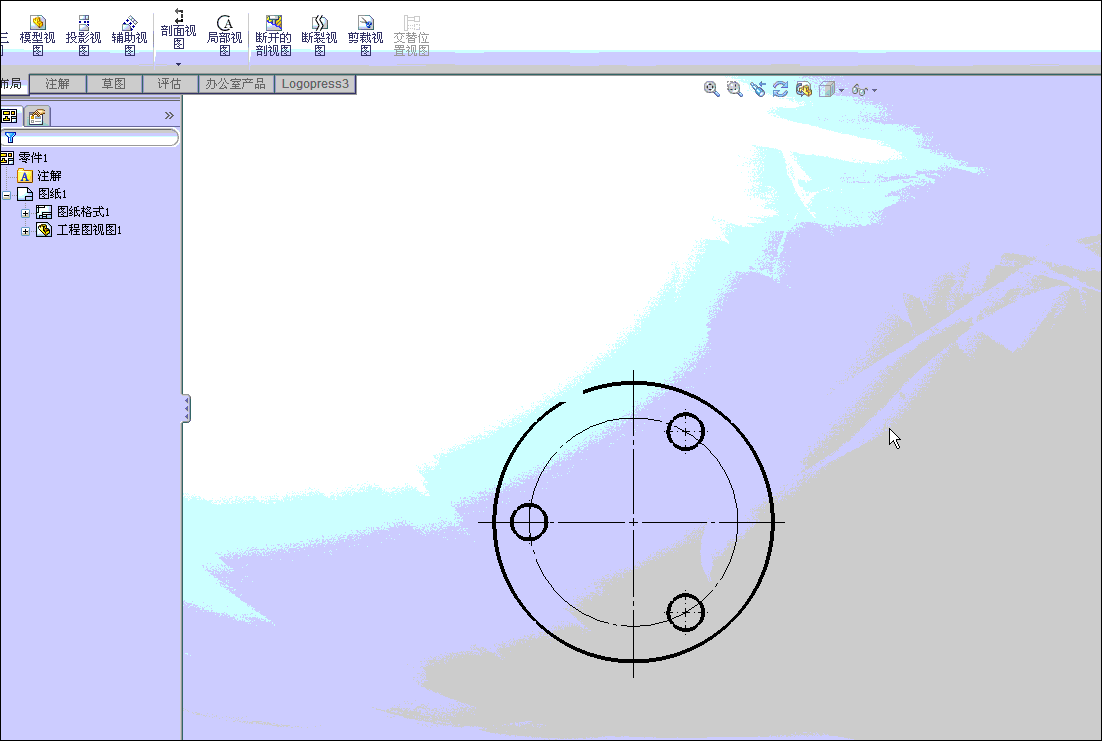Open the Hide/Show Items dropdown arrow
Screen dimensions: 1102x741
pyautogui.click(x=874, y=91)
